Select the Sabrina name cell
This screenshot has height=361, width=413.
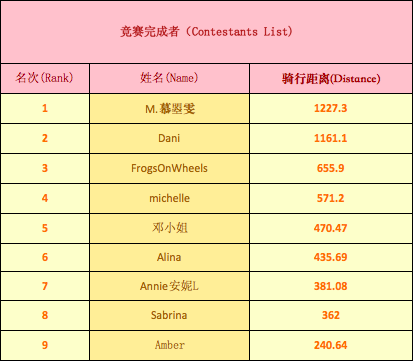click(x=169, y=315)
